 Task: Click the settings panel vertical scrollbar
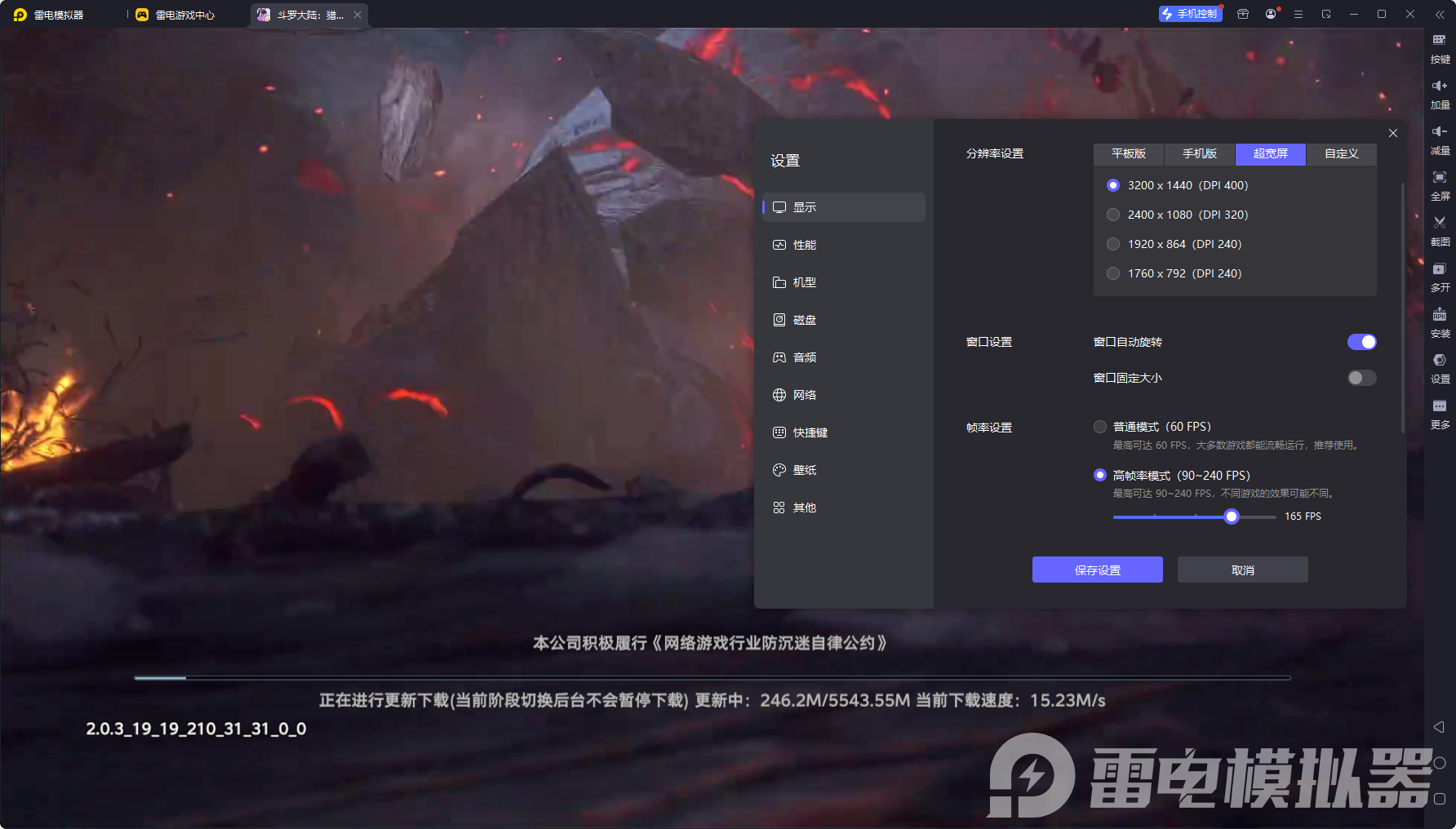(1403, 308)
